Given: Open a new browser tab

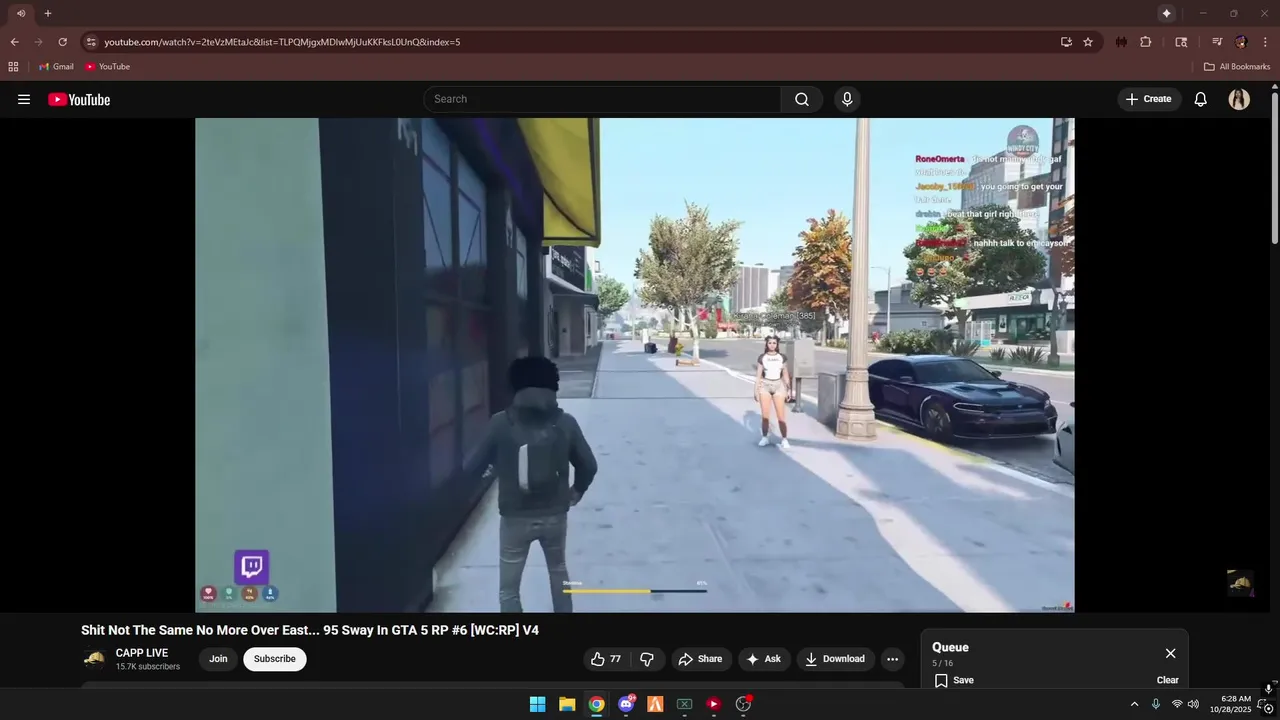Looking at the screenshot, I should point(47,13).
